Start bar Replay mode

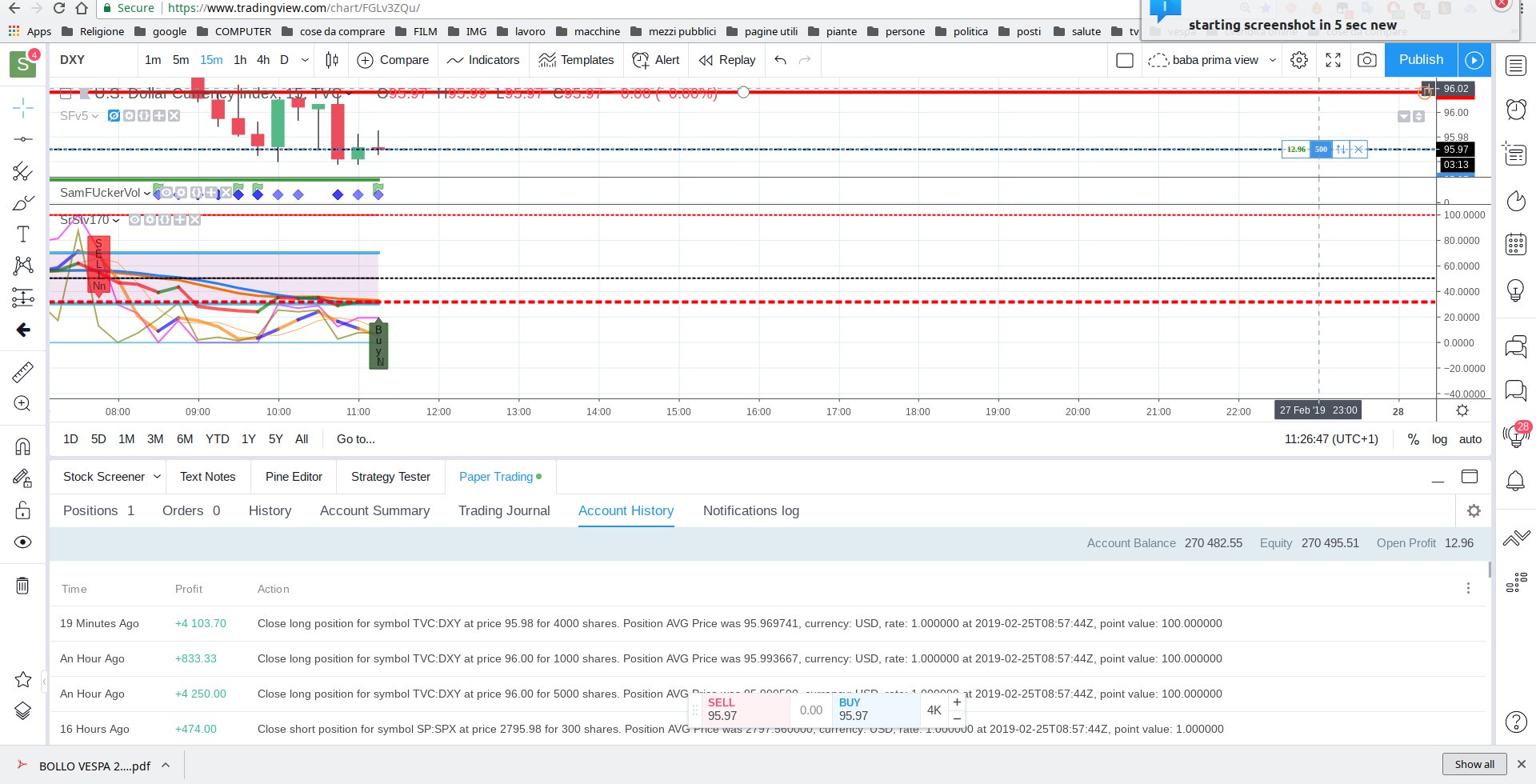pyautogui.click(x=726, y=60)
